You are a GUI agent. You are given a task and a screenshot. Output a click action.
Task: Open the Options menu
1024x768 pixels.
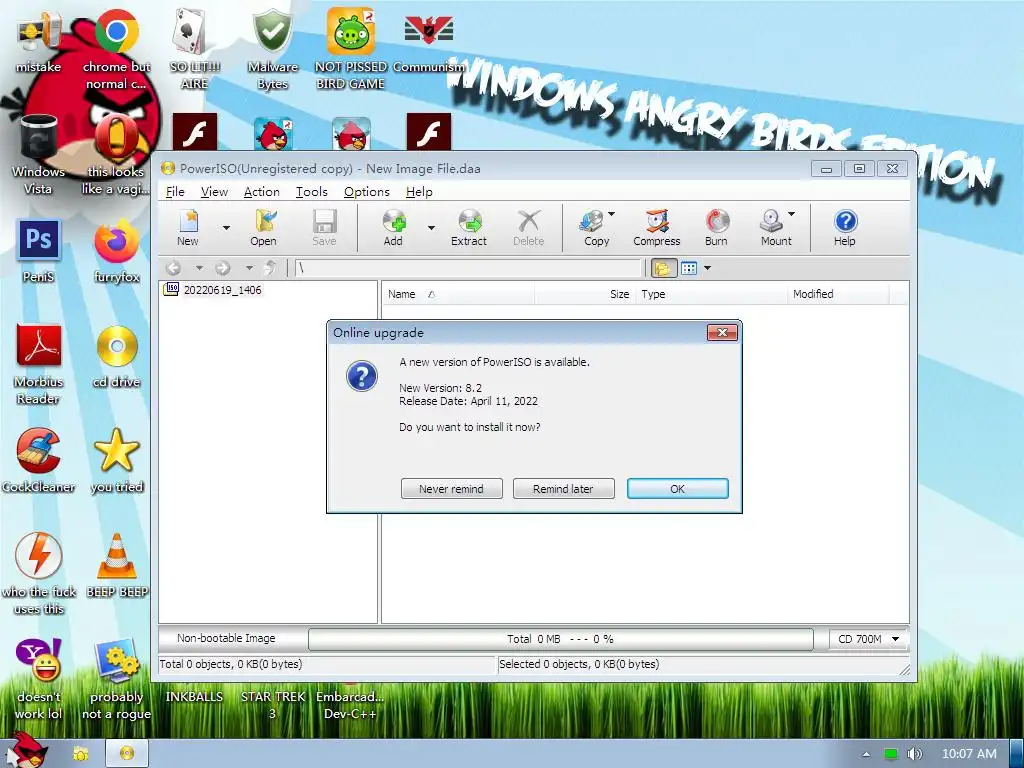click(366, 191)
